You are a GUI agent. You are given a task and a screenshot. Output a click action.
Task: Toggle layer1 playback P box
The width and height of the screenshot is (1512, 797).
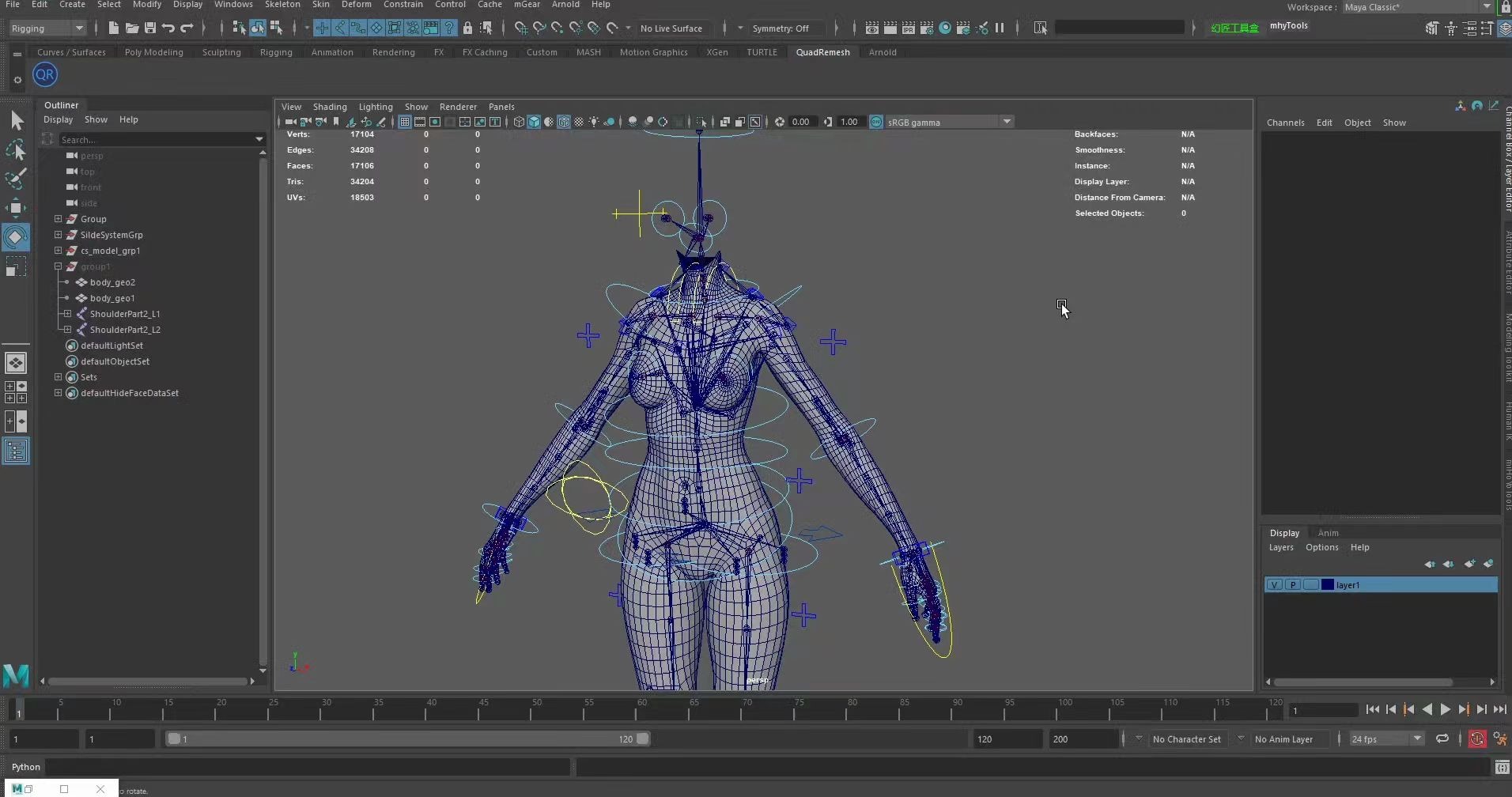1292,585
